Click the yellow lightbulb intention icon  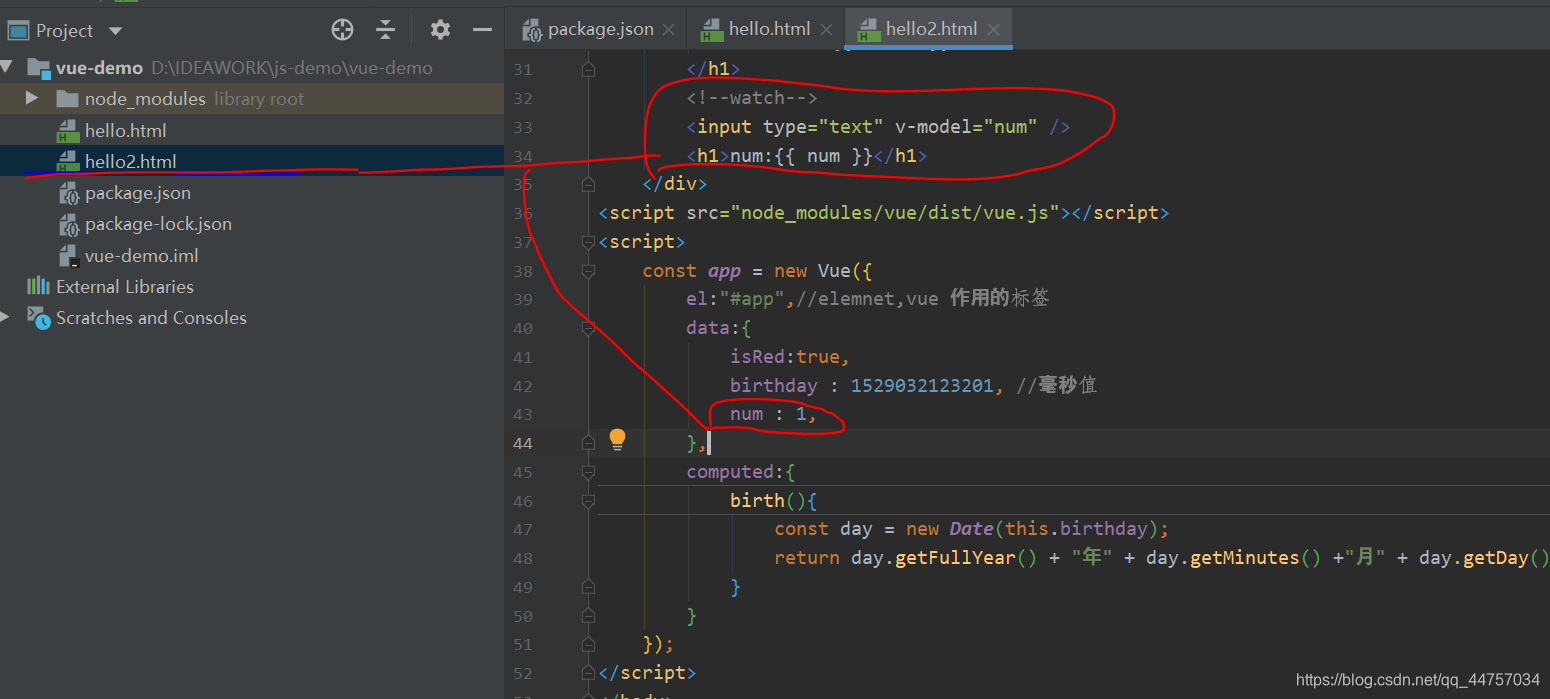[617, 440]
